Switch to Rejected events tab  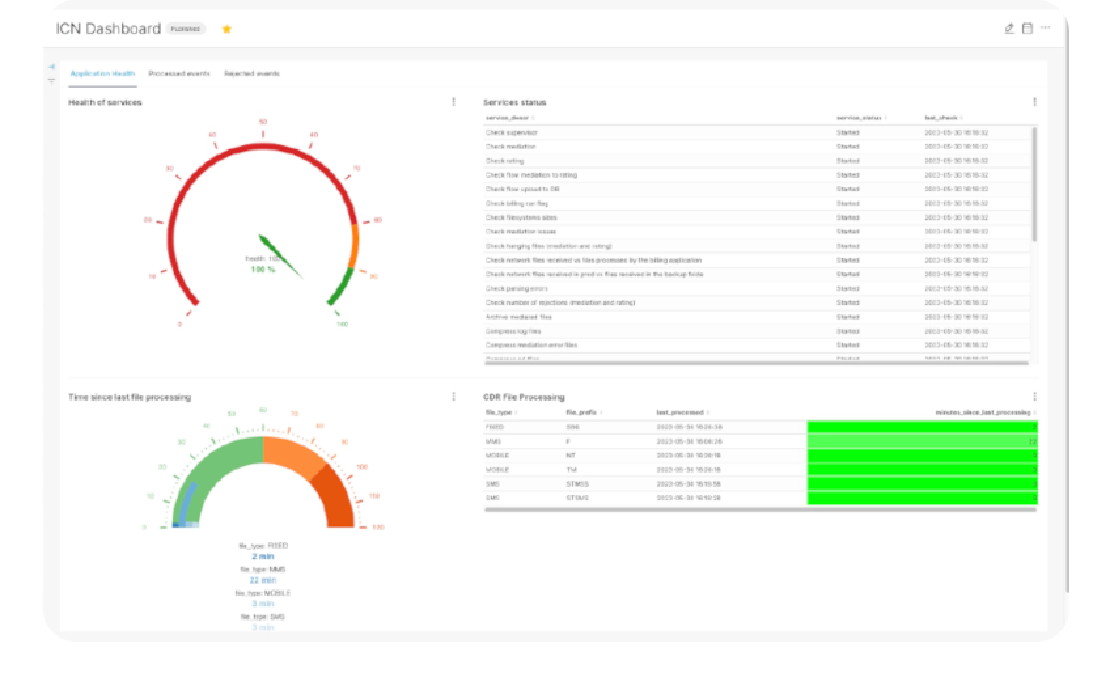pyautogui.click(x=252, y=74)
